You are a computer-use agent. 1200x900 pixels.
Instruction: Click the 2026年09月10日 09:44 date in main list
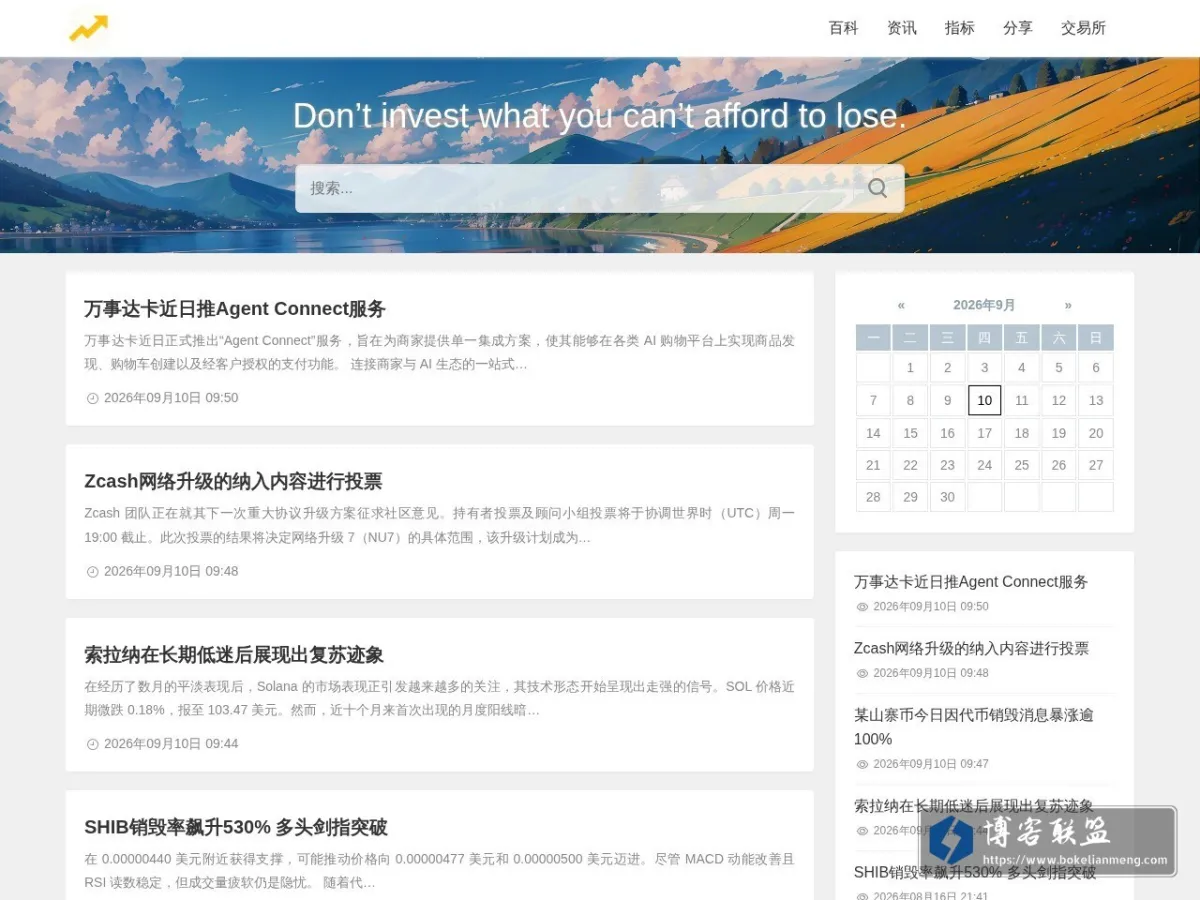tap(171, 744)
